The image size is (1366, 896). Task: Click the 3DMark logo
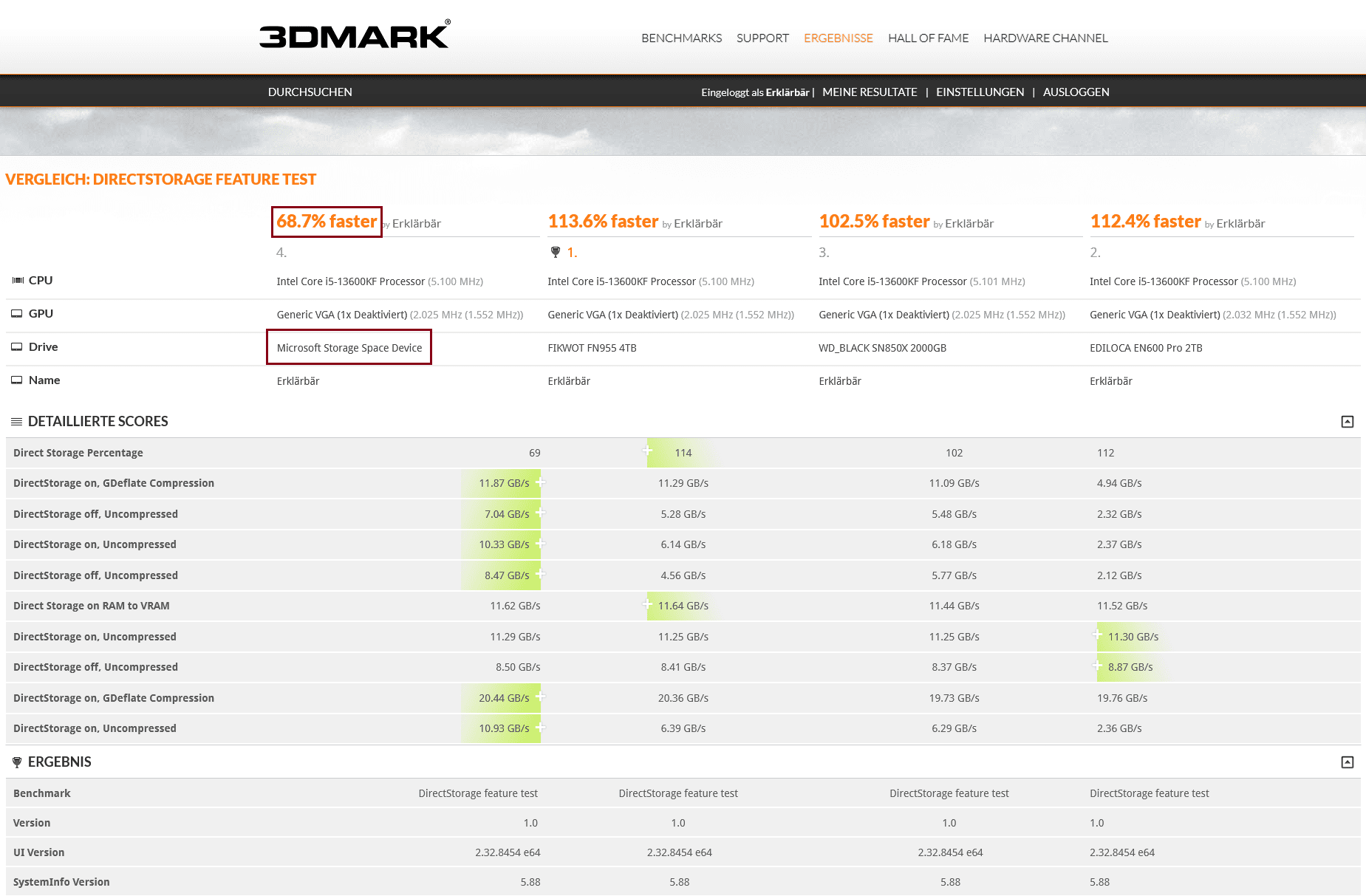(x=355, y=35)
